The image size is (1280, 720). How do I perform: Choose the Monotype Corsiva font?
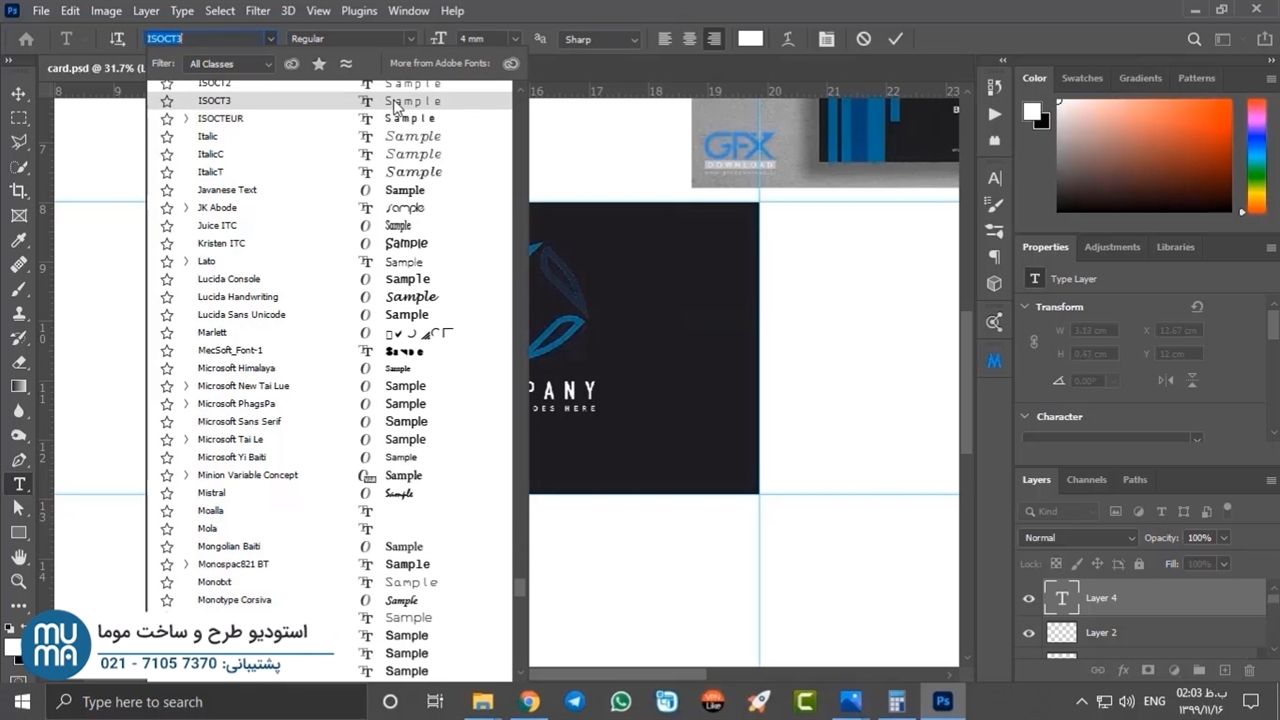(x=234, y=600)
